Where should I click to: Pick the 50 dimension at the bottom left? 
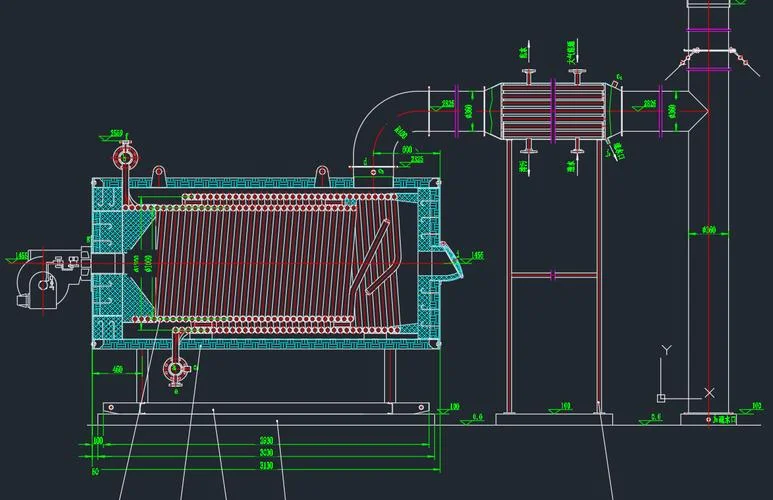pyautogui.click(x=95, y=471)
